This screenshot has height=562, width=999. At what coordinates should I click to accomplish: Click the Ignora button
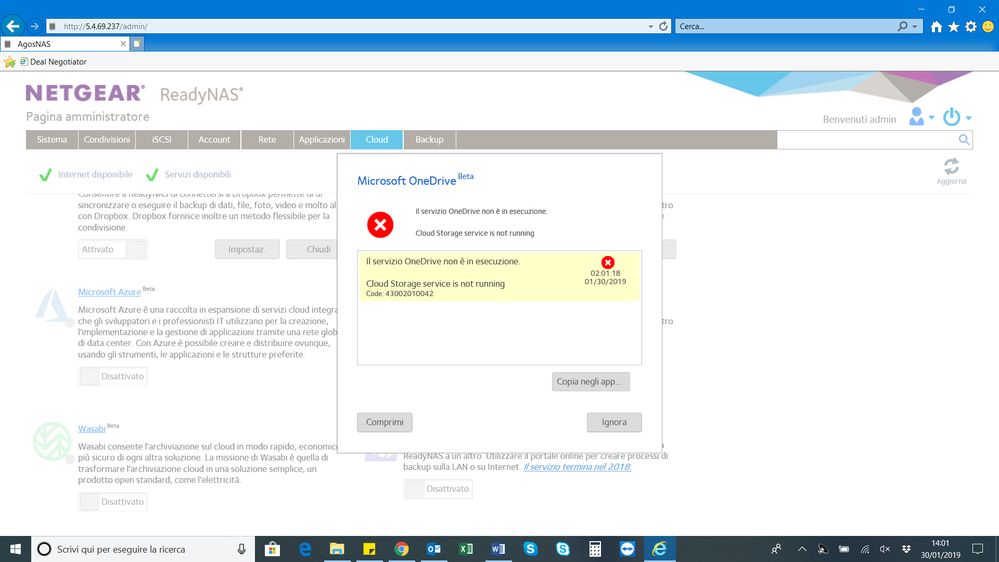(x=614, y=422)
